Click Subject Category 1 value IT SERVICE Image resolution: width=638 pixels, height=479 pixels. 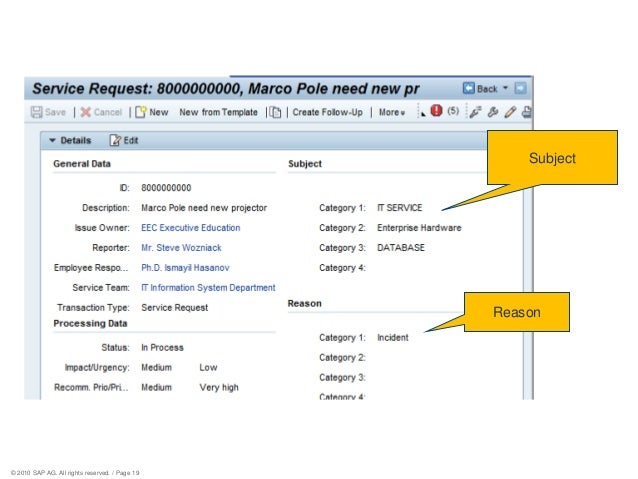click(x=400, y=208)
